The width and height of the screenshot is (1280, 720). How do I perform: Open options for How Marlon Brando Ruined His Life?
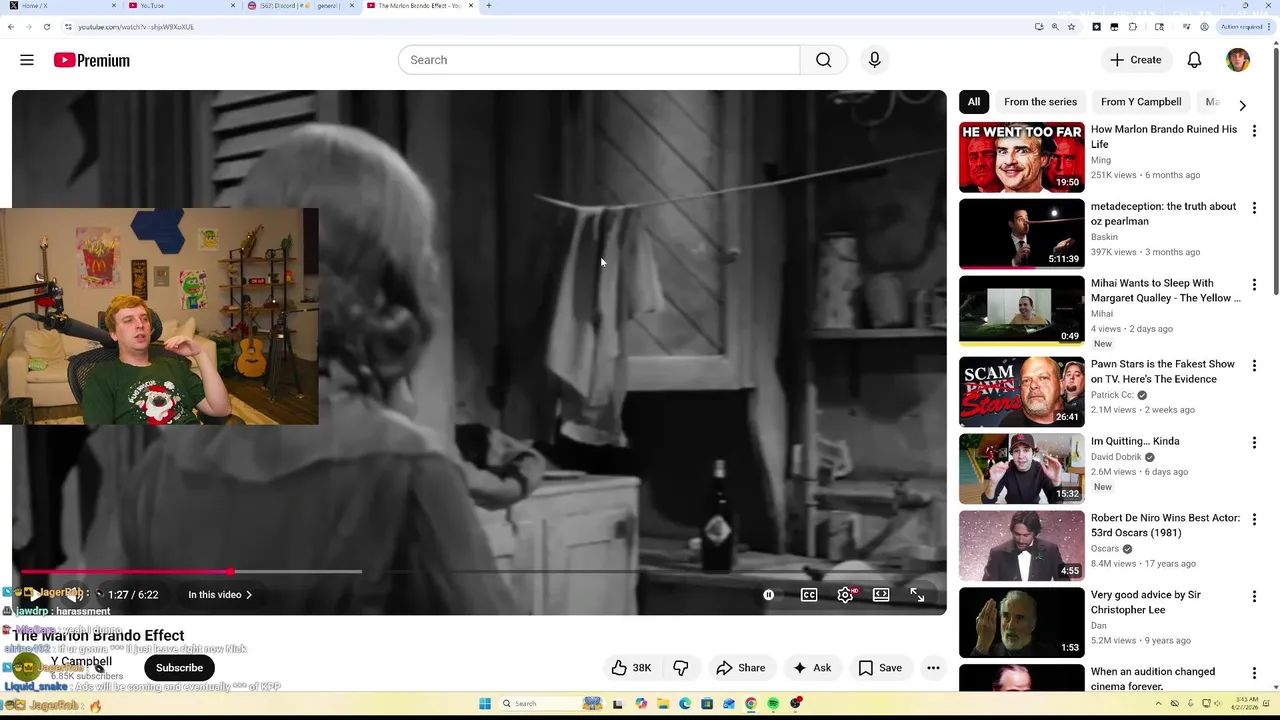1254,131
